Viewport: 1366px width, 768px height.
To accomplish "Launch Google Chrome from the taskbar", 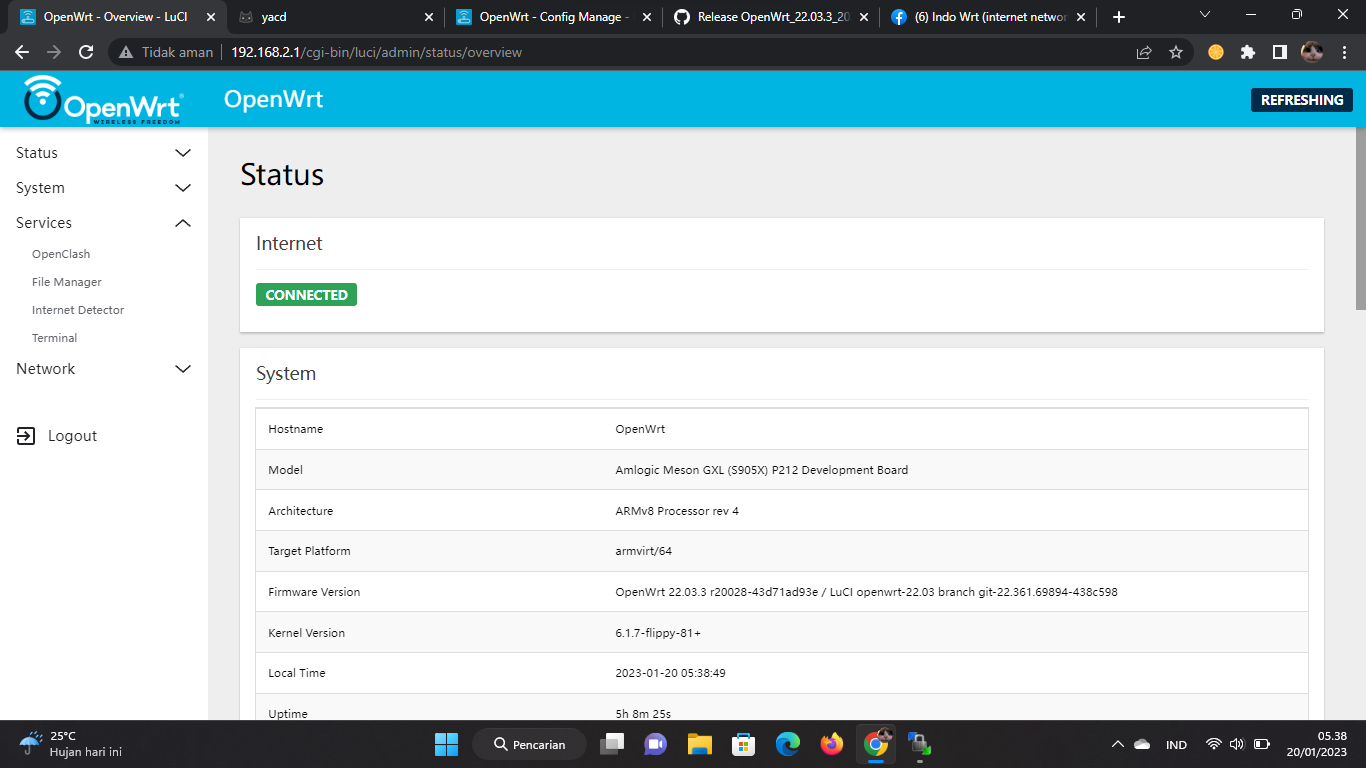I will click(876, 744).
